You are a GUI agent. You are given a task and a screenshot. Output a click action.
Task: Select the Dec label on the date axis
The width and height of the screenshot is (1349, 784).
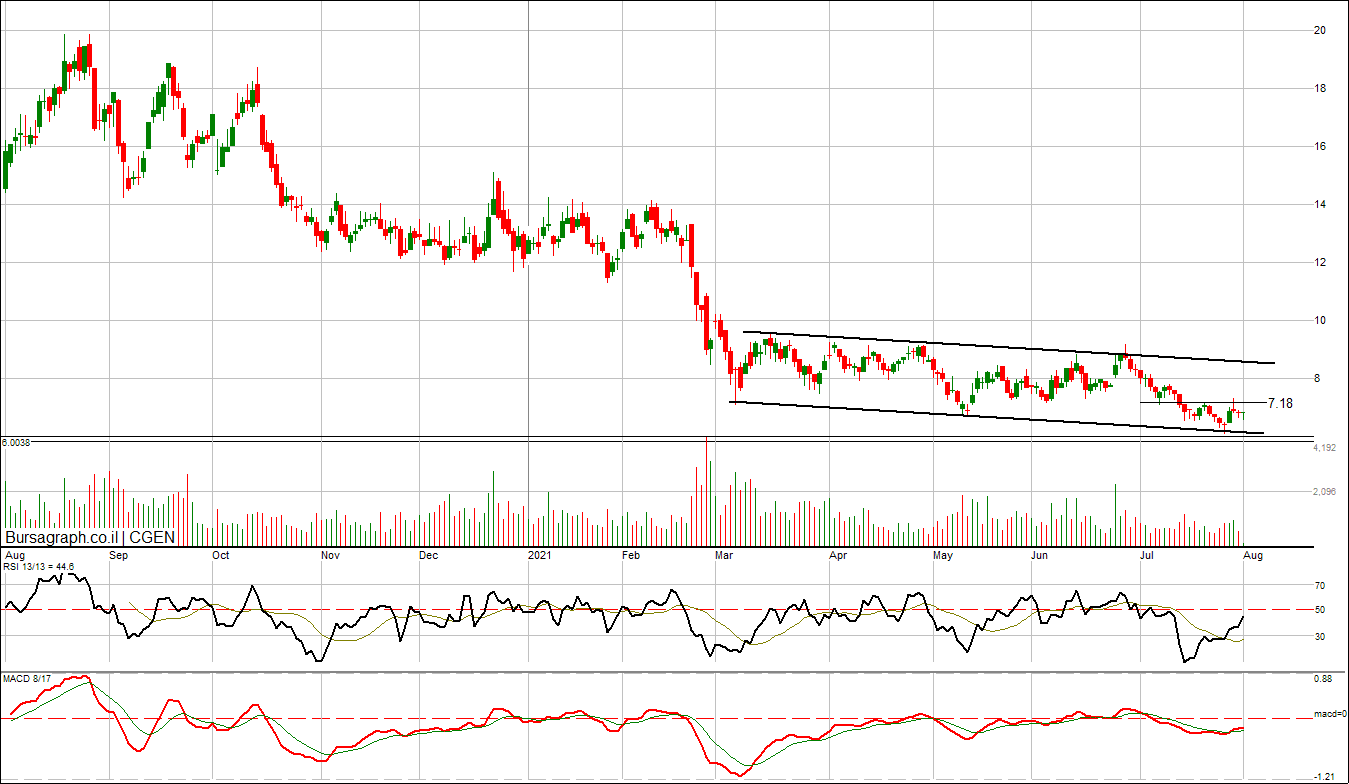point(428,554)
